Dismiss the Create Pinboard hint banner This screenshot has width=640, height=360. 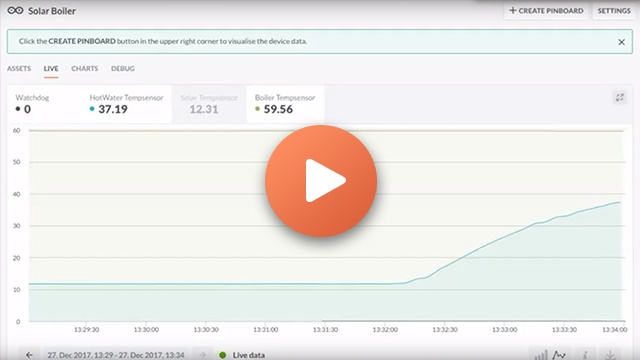coord(621,42)
